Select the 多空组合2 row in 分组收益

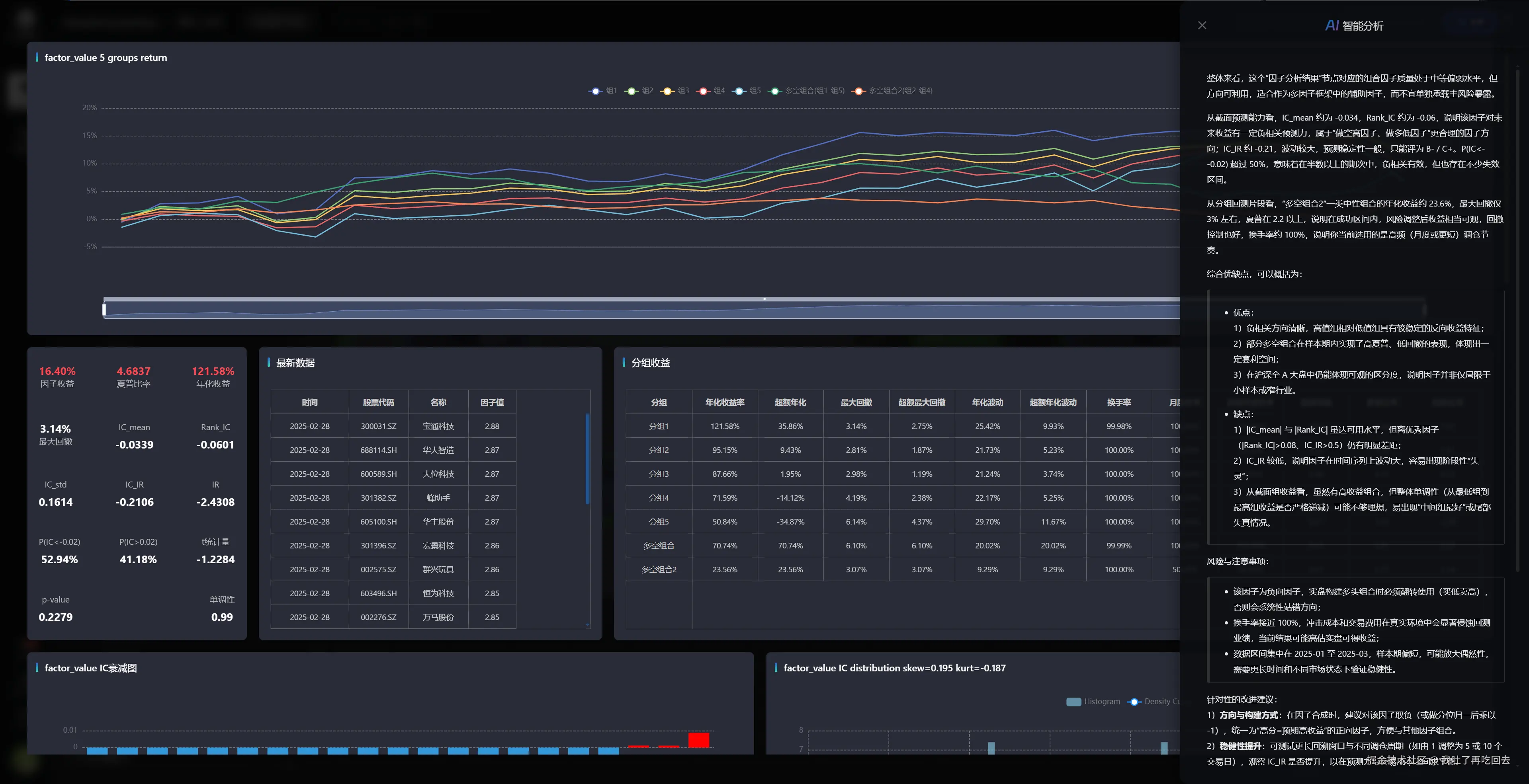click(658, 569)
